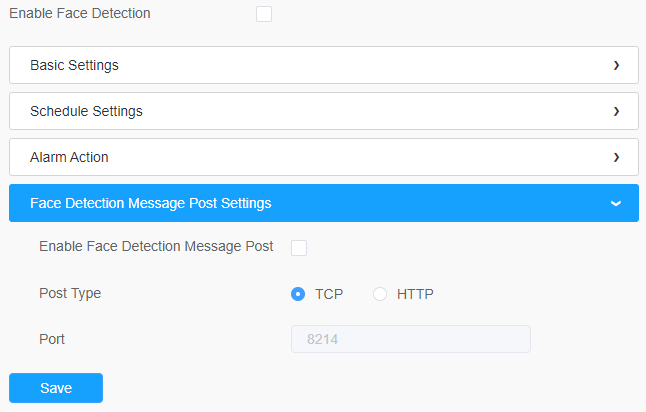Collapse Message Post Settings via down chevron
The image size is (646, 412).
pos(616,204)
